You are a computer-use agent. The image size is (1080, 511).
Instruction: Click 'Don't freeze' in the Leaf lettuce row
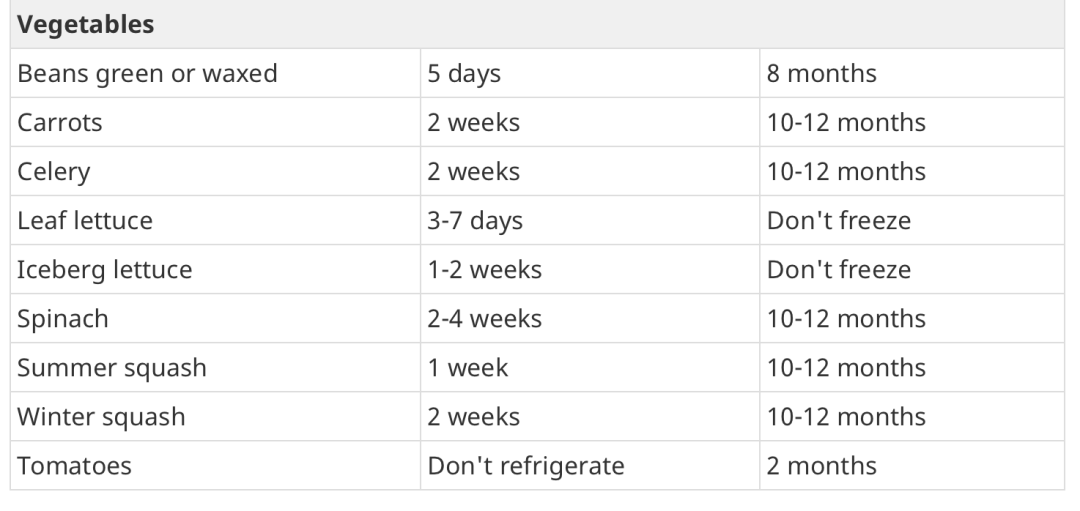839,221
